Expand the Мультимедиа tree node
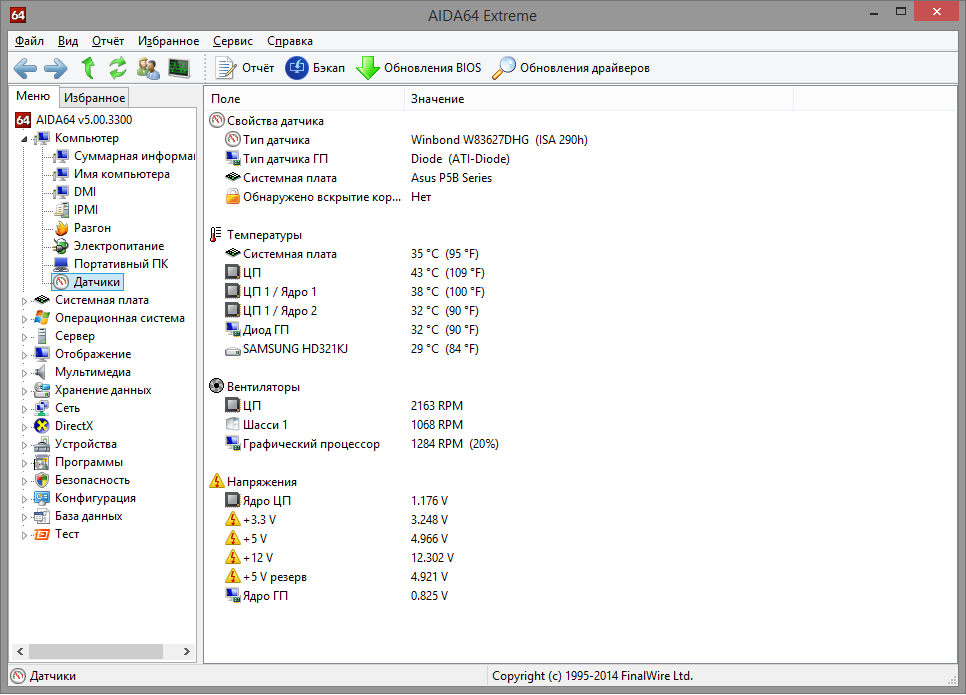The width and height of the screenshot is (966, 695). 24,373
